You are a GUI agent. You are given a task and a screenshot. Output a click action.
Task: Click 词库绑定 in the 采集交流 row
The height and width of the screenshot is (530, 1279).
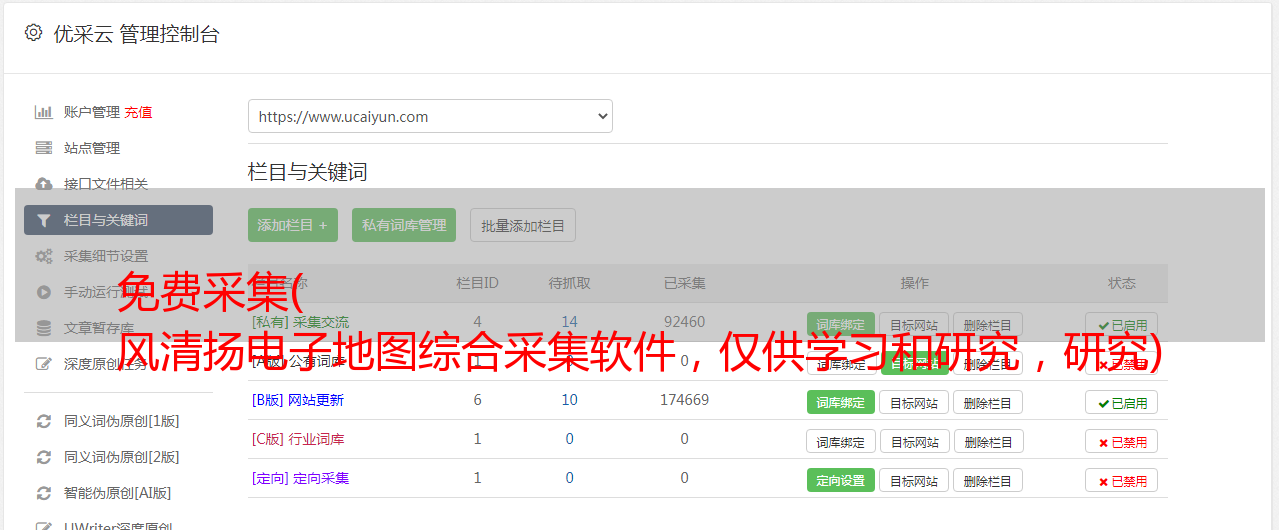(x=841, y=325)
